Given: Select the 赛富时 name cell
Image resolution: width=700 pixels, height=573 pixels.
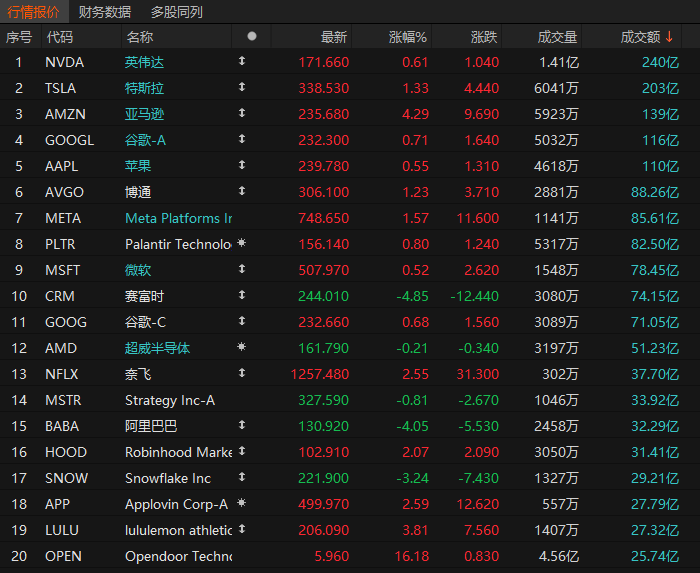Looking at the screenshot, I should tap(144, 296).
